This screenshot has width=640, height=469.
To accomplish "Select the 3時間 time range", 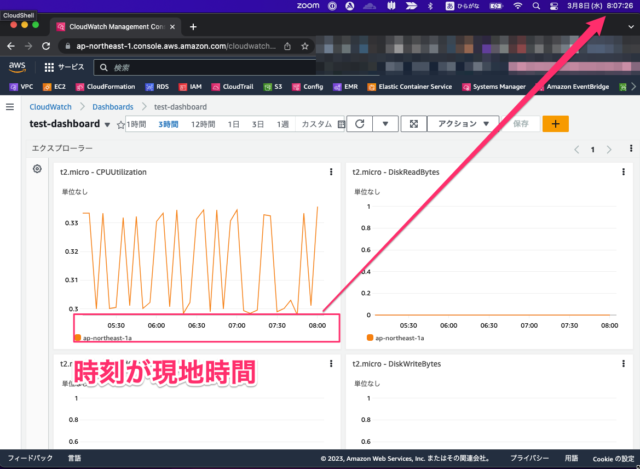I will click(168, 124).
